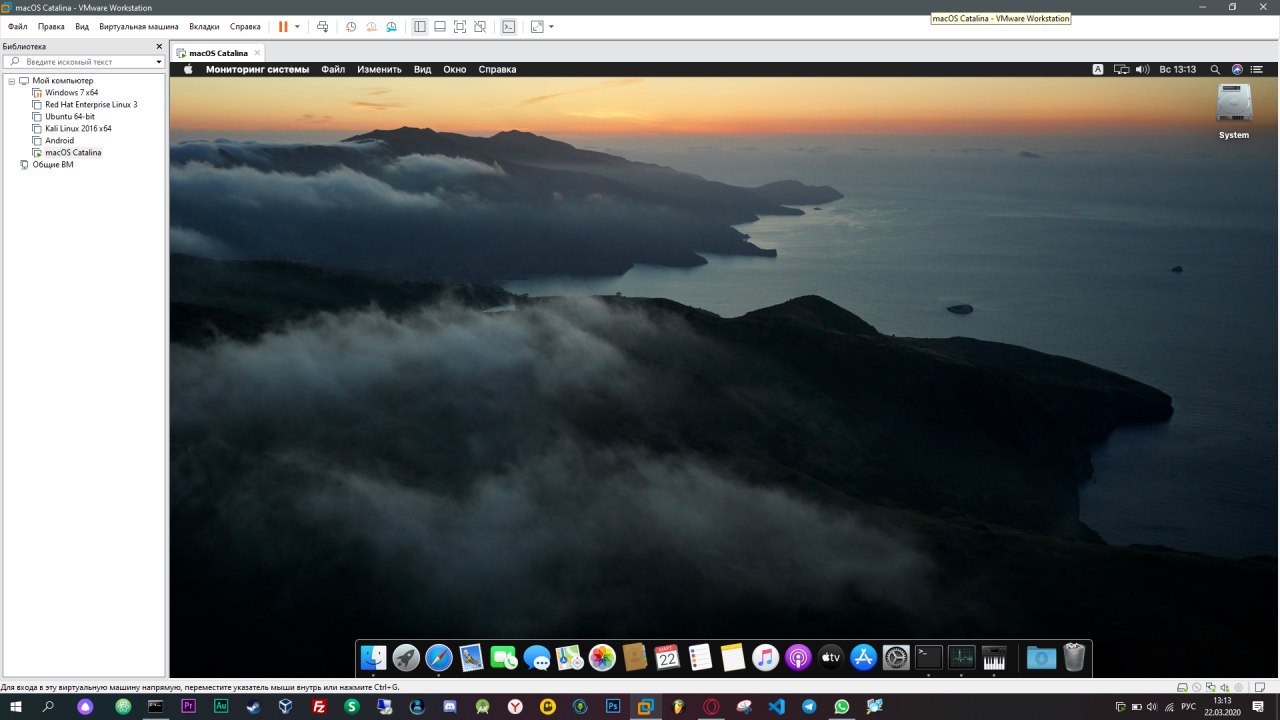Image resolution: width=1280 pixels, height=720 pixels.
Task: Open the library search dropdown arrow
Action: tap(158, 62)
